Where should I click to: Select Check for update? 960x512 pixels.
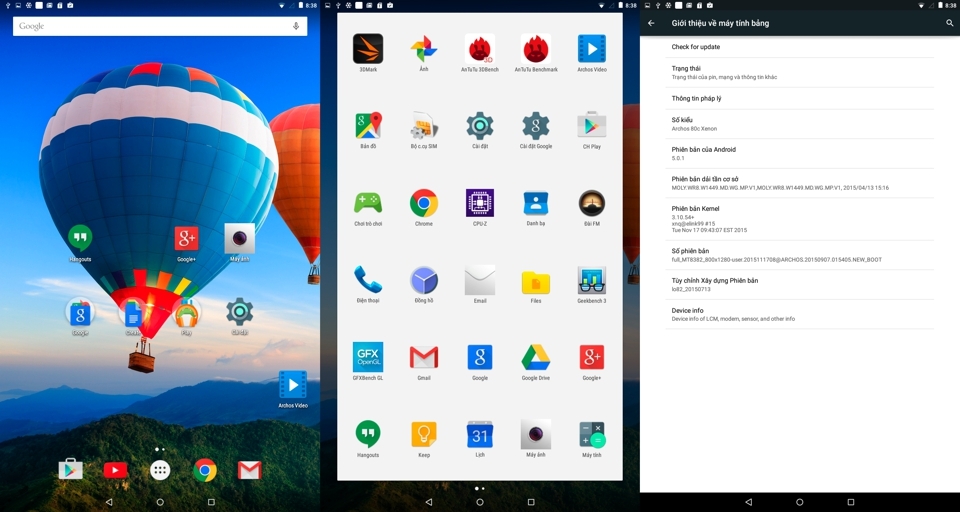click(x=800, y=47)
